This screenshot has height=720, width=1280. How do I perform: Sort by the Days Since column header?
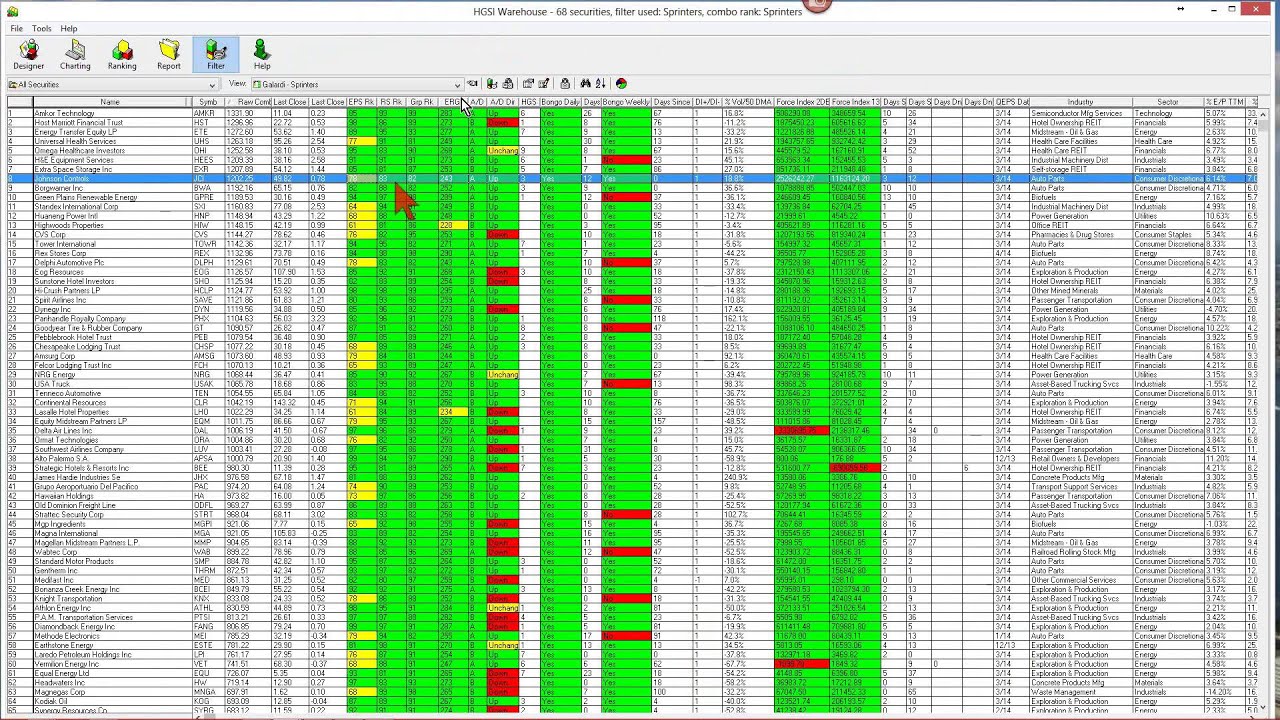tap(672, 102)
